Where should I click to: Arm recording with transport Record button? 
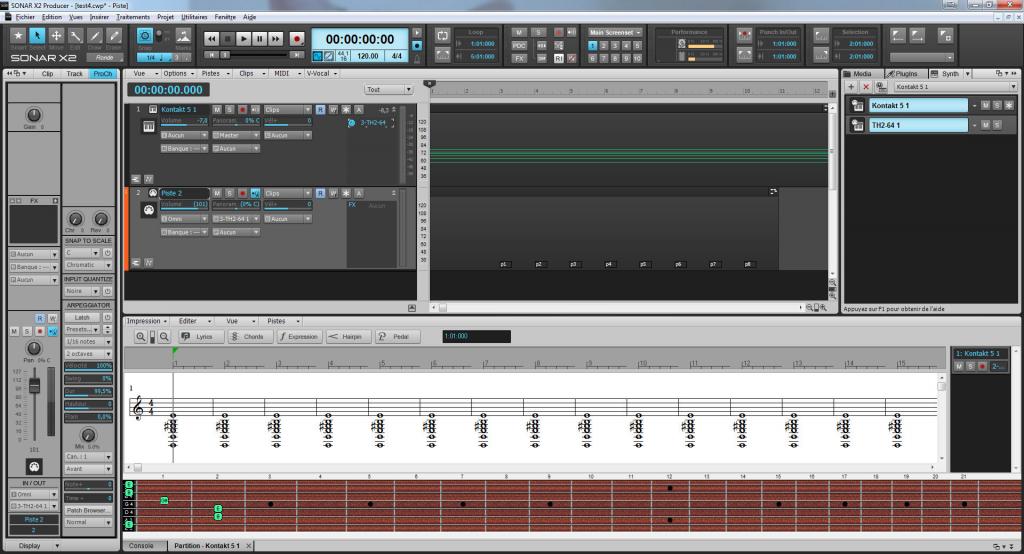point(296,39)
